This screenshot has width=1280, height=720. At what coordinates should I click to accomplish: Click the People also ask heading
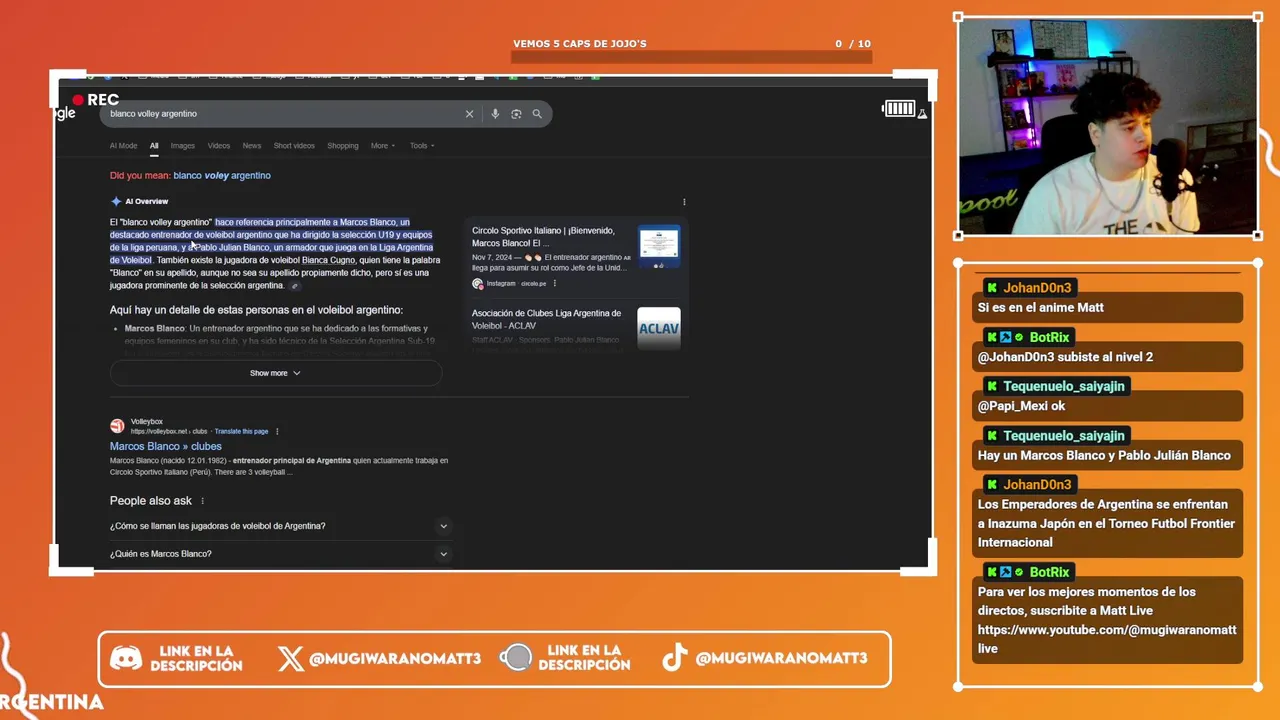tap(151, 501)
